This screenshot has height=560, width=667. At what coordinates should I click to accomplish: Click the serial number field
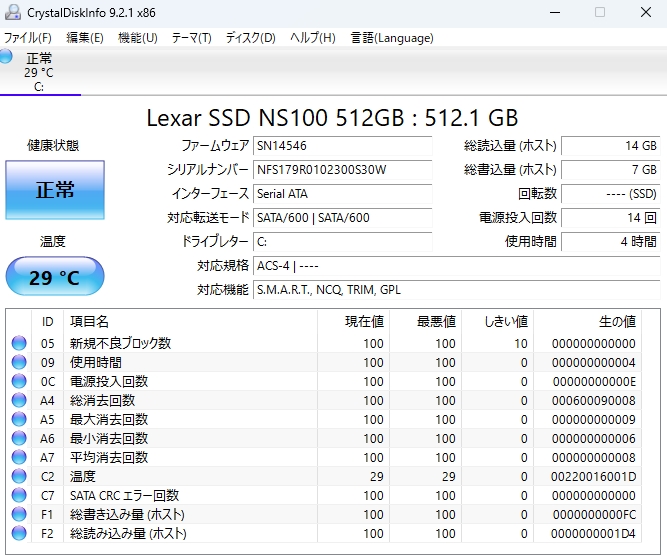tap(342, 169)
